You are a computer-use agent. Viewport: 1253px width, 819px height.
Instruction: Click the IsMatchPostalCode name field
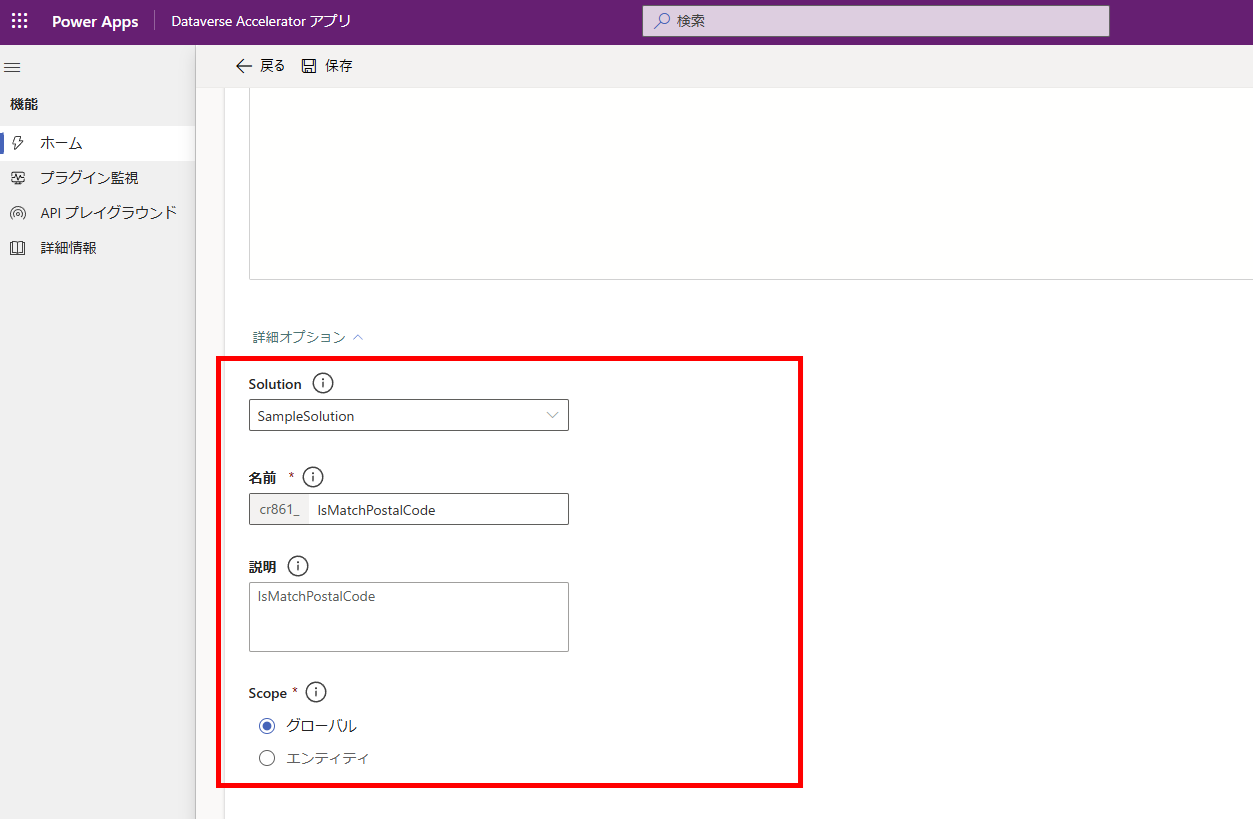pyautogui.click(x=438, y=509)
